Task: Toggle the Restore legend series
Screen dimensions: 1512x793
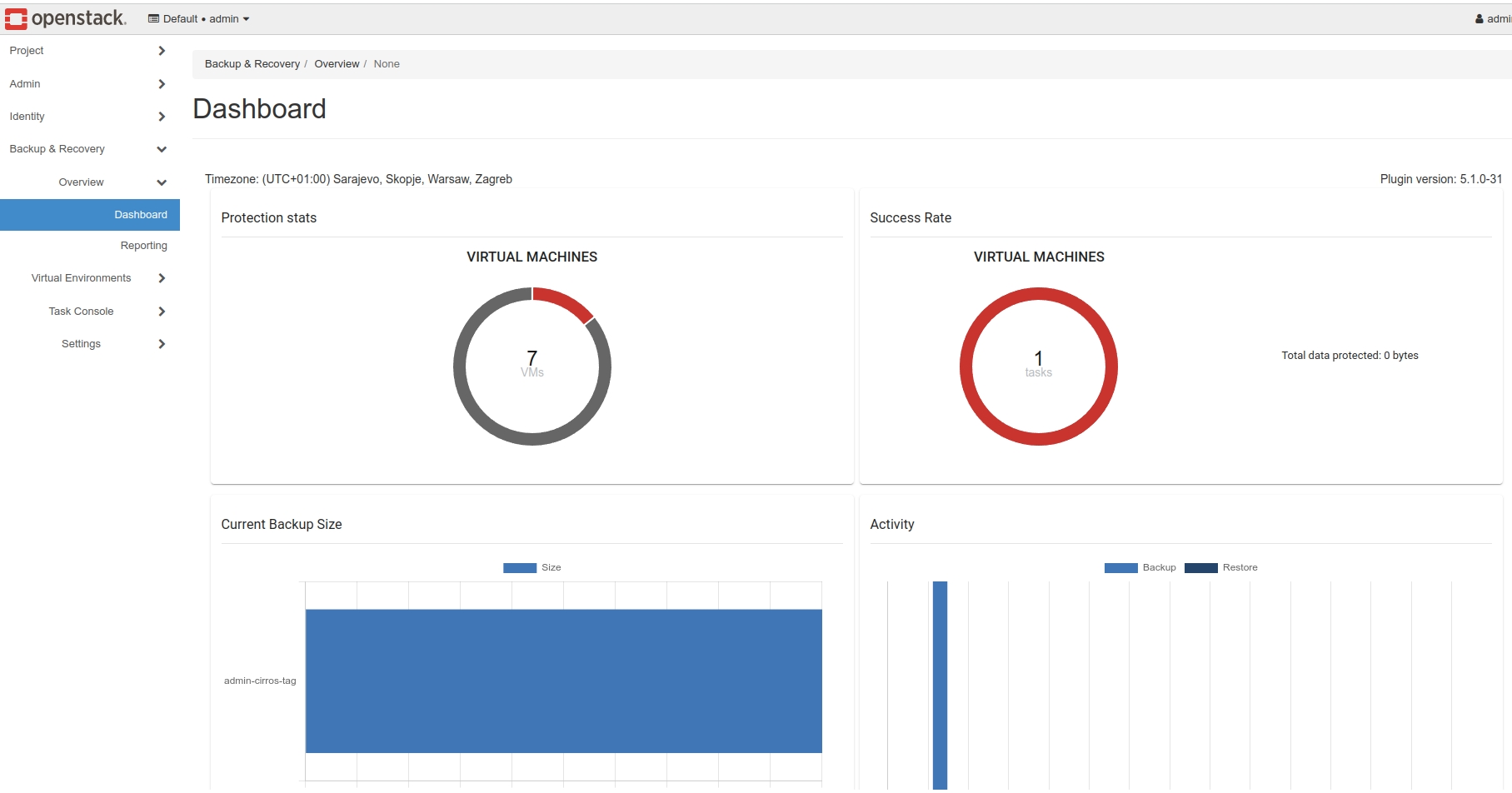Action: click(1201, 568)
